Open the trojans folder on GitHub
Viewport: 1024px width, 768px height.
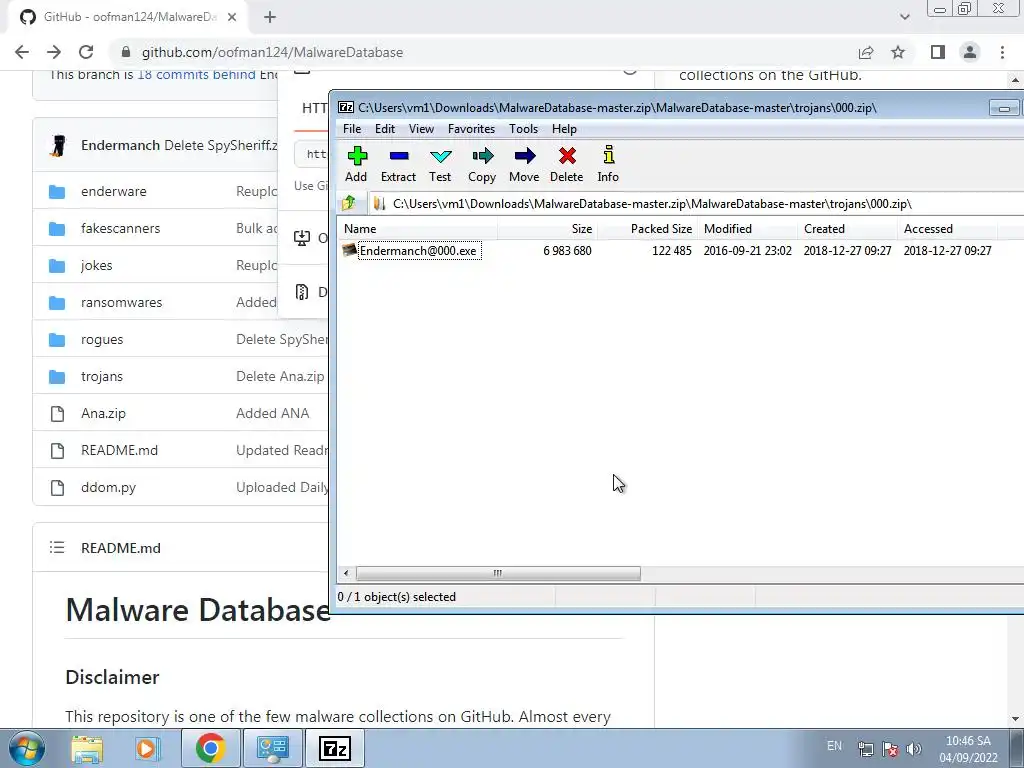point(102,376)
